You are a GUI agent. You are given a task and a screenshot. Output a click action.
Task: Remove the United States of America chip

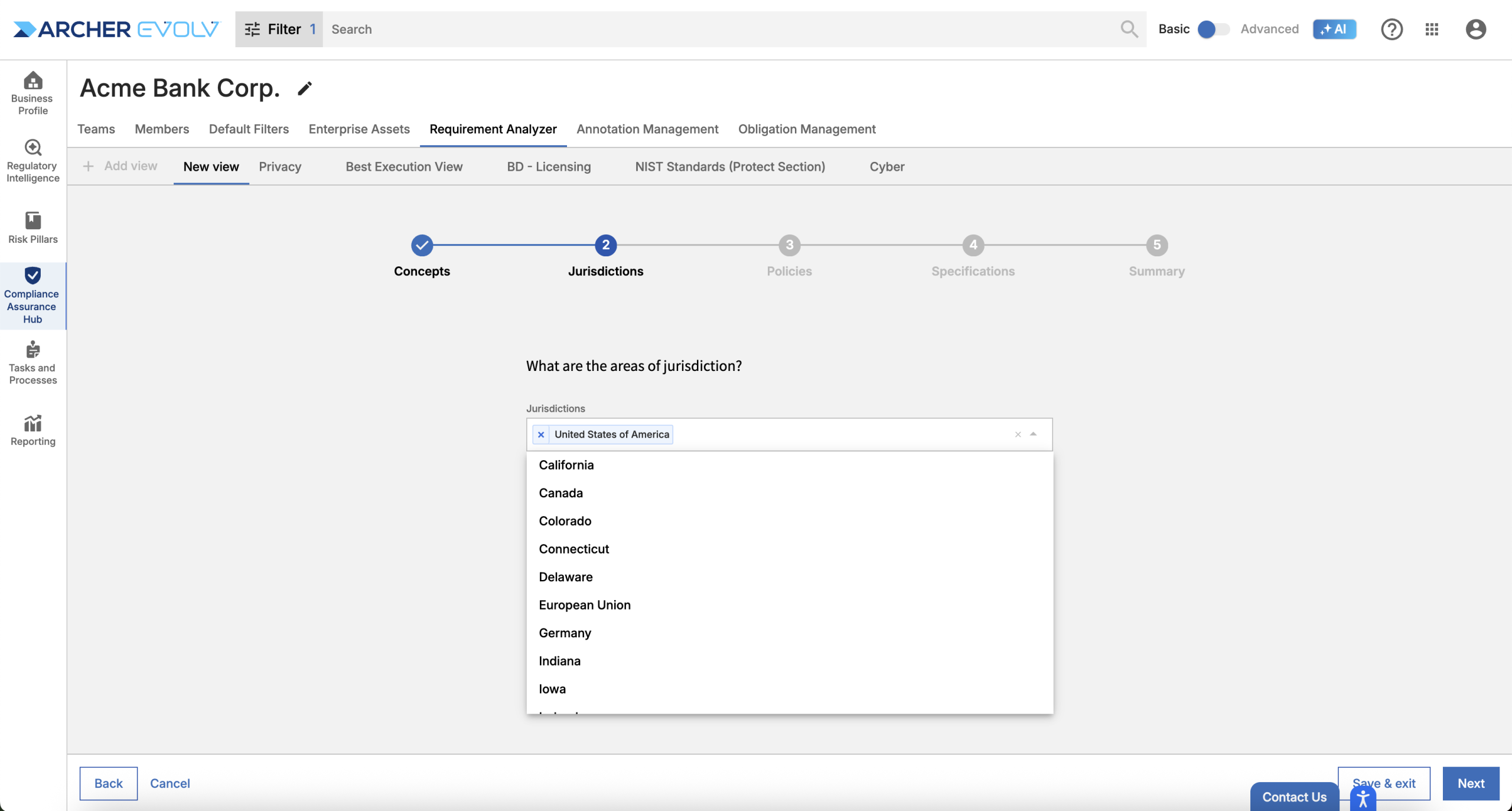540,435
